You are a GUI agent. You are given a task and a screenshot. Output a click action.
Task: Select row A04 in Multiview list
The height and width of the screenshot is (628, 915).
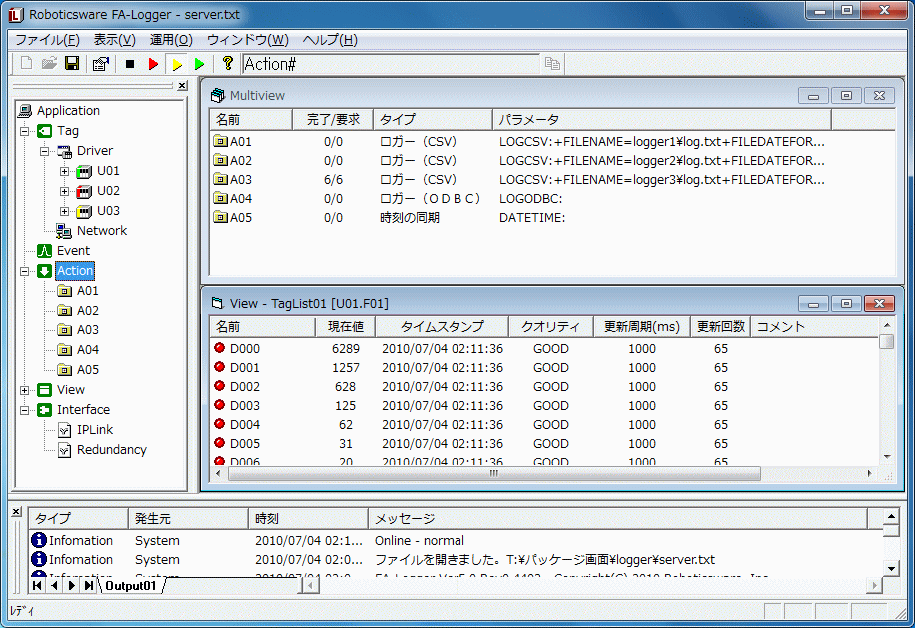point(520,198)
